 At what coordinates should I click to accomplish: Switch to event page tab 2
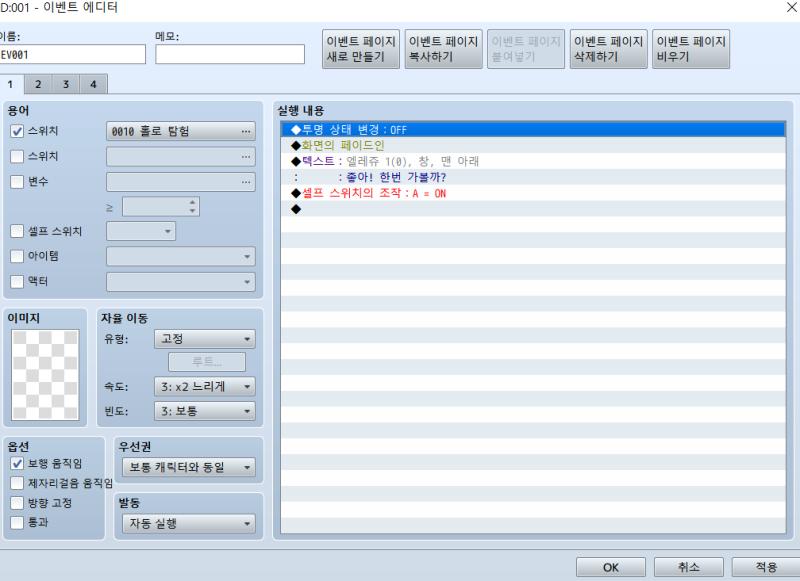point(38,84)
